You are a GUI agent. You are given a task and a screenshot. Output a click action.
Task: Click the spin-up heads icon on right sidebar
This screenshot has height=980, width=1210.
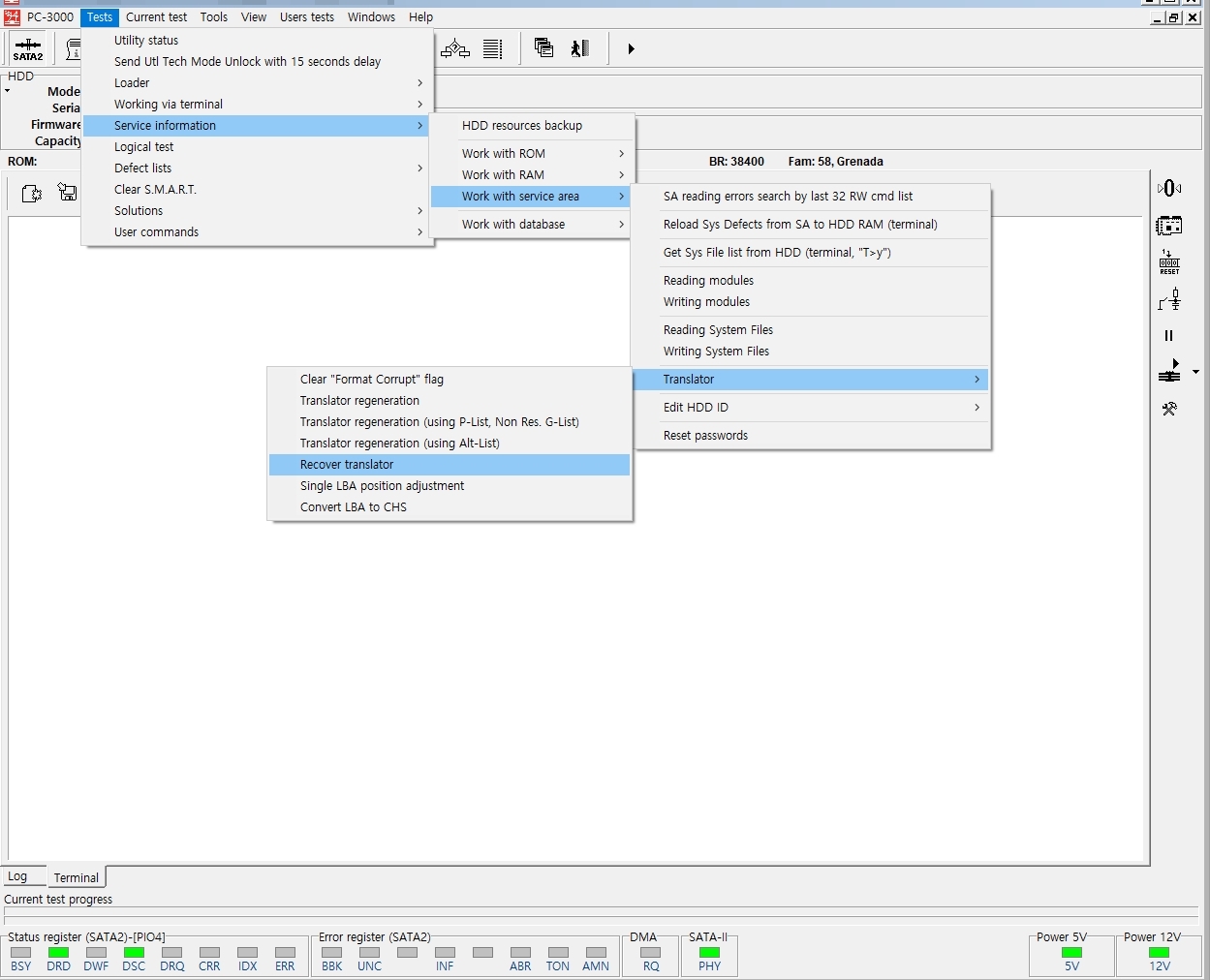[1169, 371]
